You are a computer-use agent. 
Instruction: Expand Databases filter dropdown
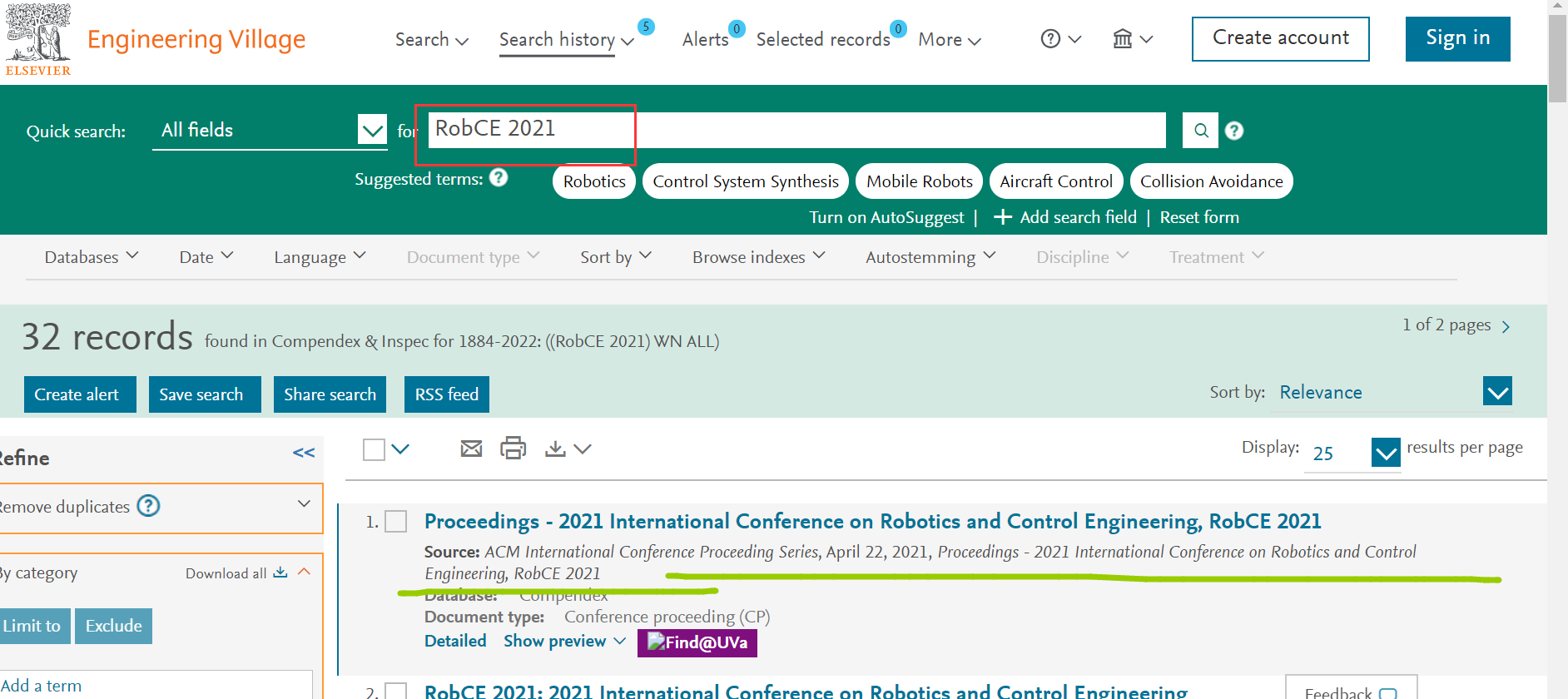[x=92, y=257]
